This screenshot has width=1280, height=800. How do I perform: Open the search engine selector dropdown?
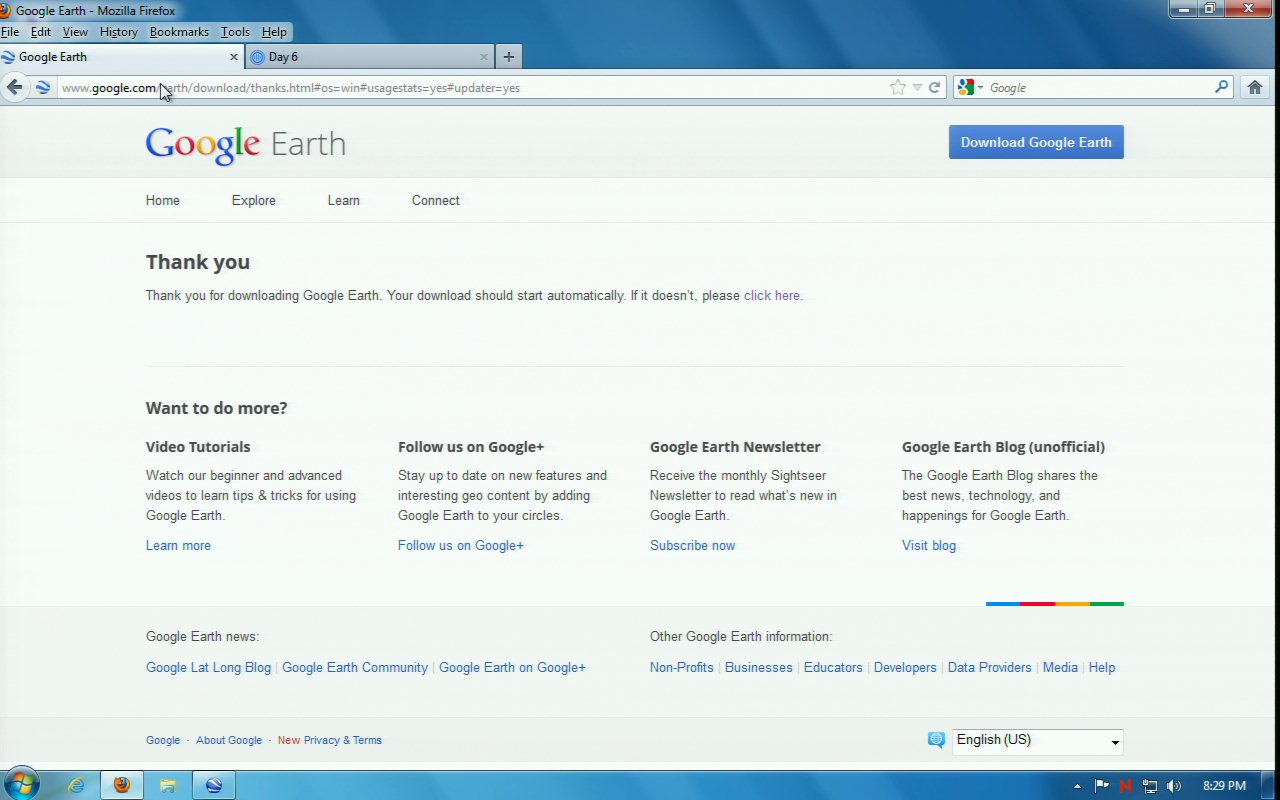pyautogui.click(x=970, y=87)
